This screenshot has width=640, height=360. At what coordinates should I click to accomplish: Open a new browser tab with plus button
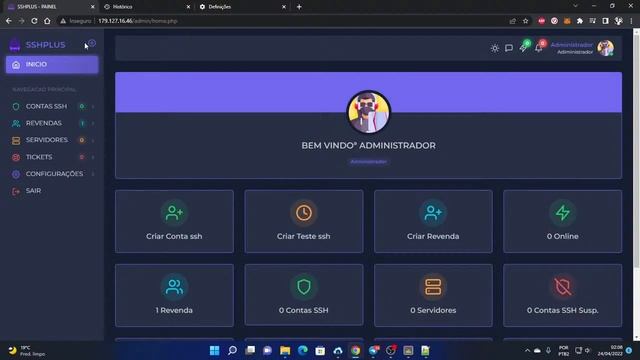point(299,7)
